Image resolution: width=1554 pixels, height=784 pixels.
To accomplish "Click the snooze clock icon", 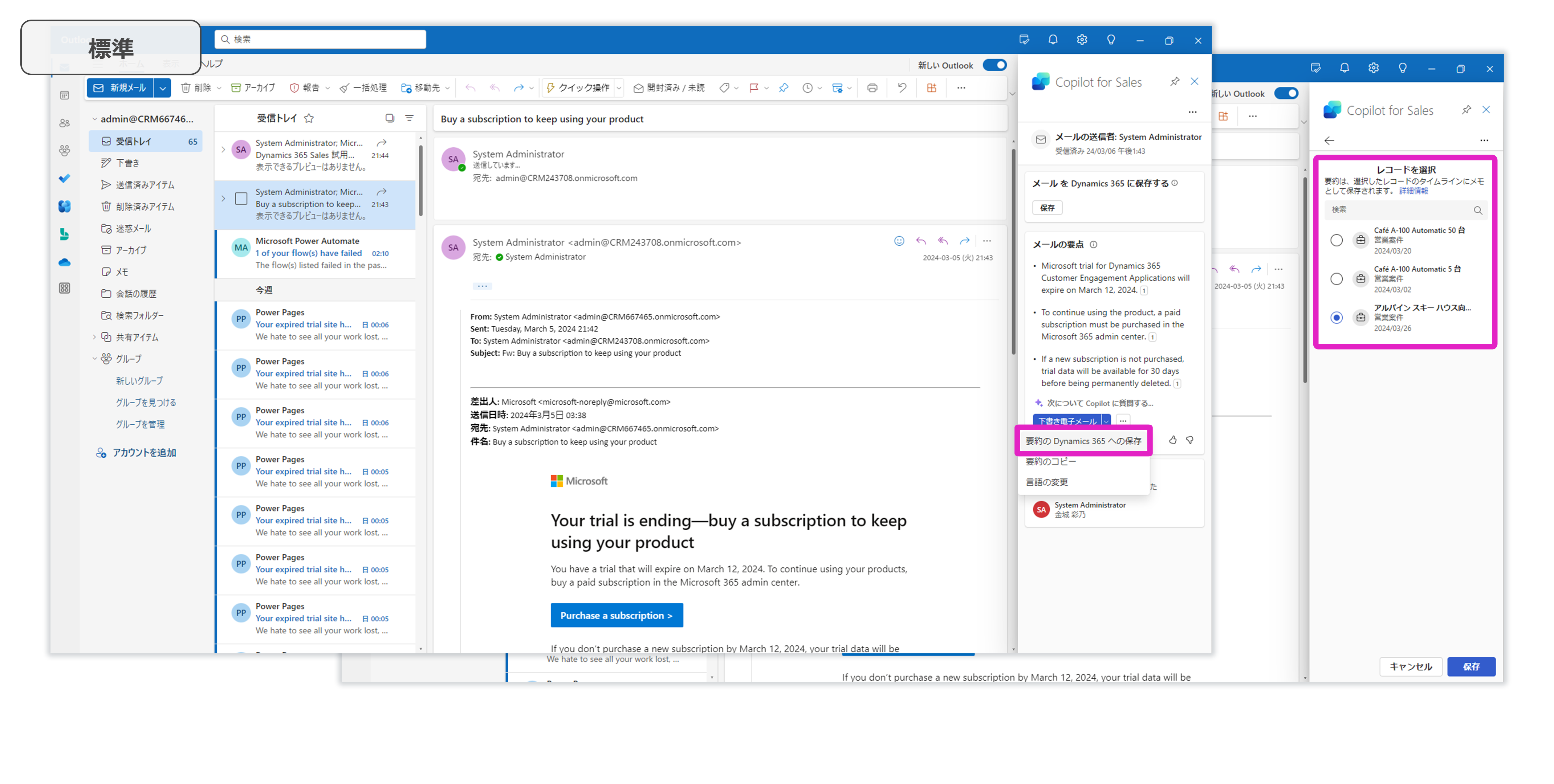I will click(807, 88).
